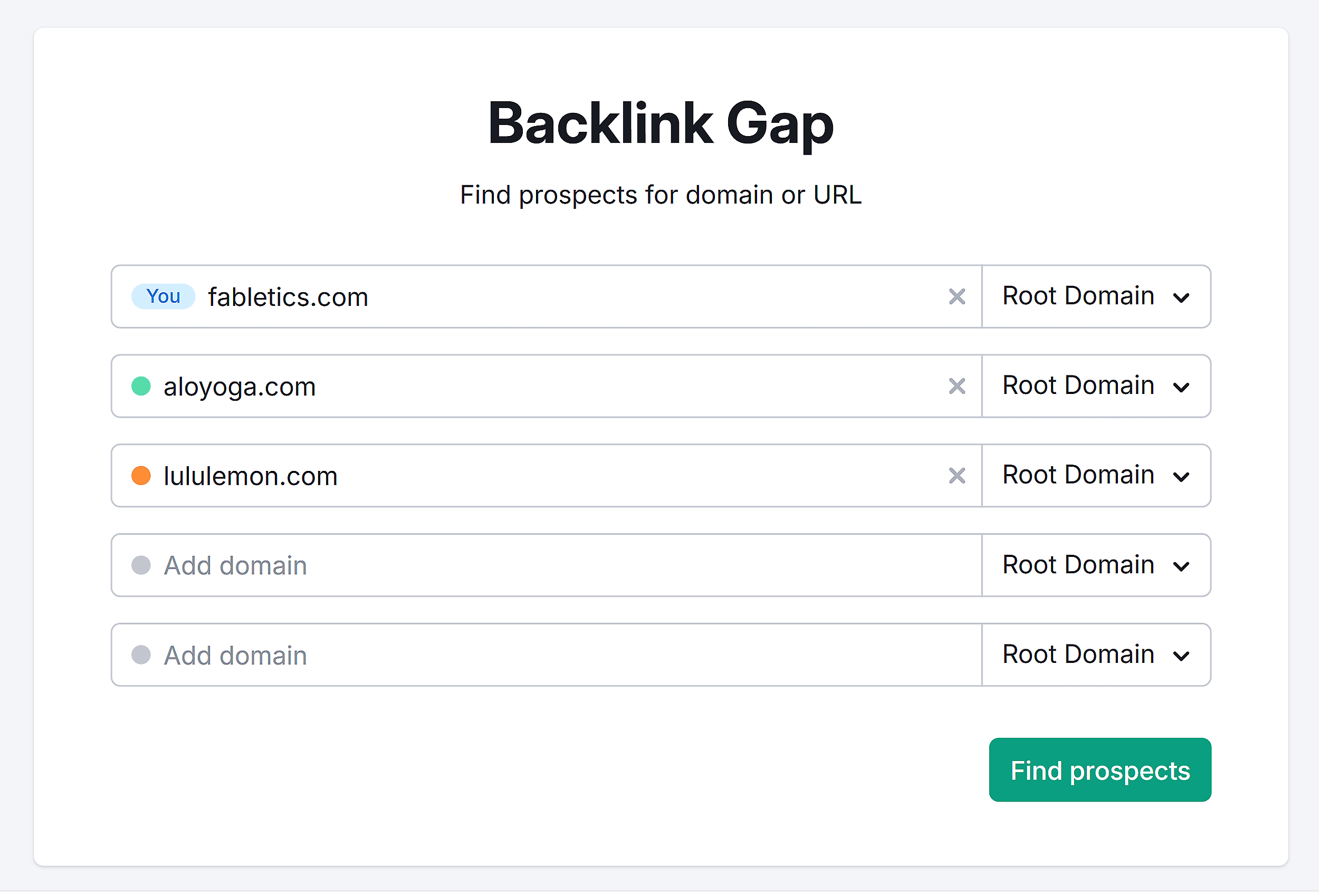Click the Find prospects button
This screenshot has width=1319, height=896.
(1100, 770)
